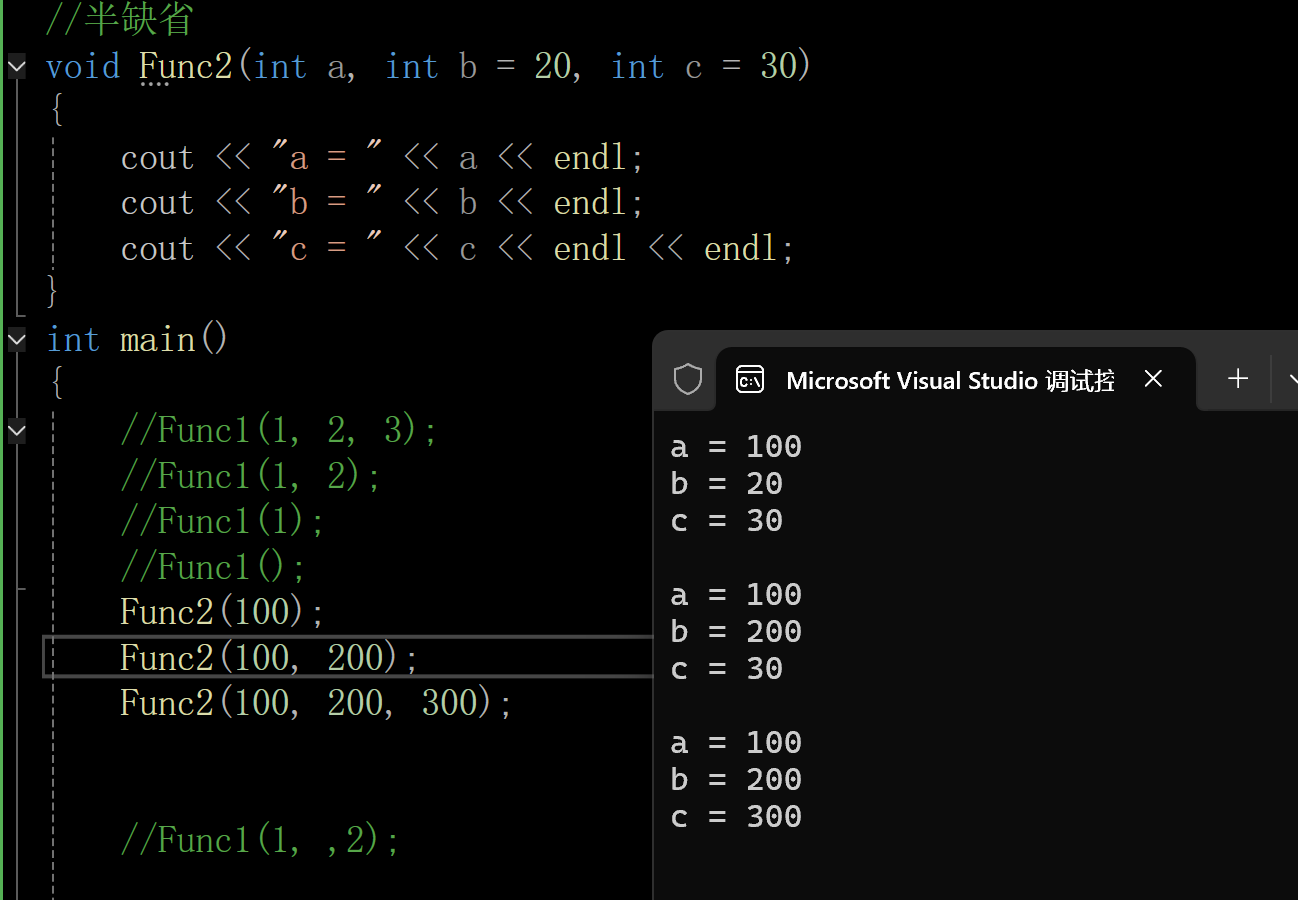This screenshot has width=1298, height=900.
Task: Click the comment //Func1(1);
Action: pyautogui.click(x=223, y=522)
